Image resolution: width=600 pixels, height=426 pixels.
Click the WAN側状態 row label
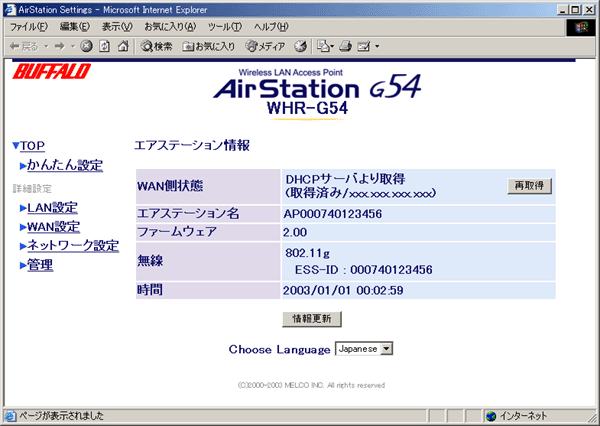pyautogui.click(x=170, y=186)
